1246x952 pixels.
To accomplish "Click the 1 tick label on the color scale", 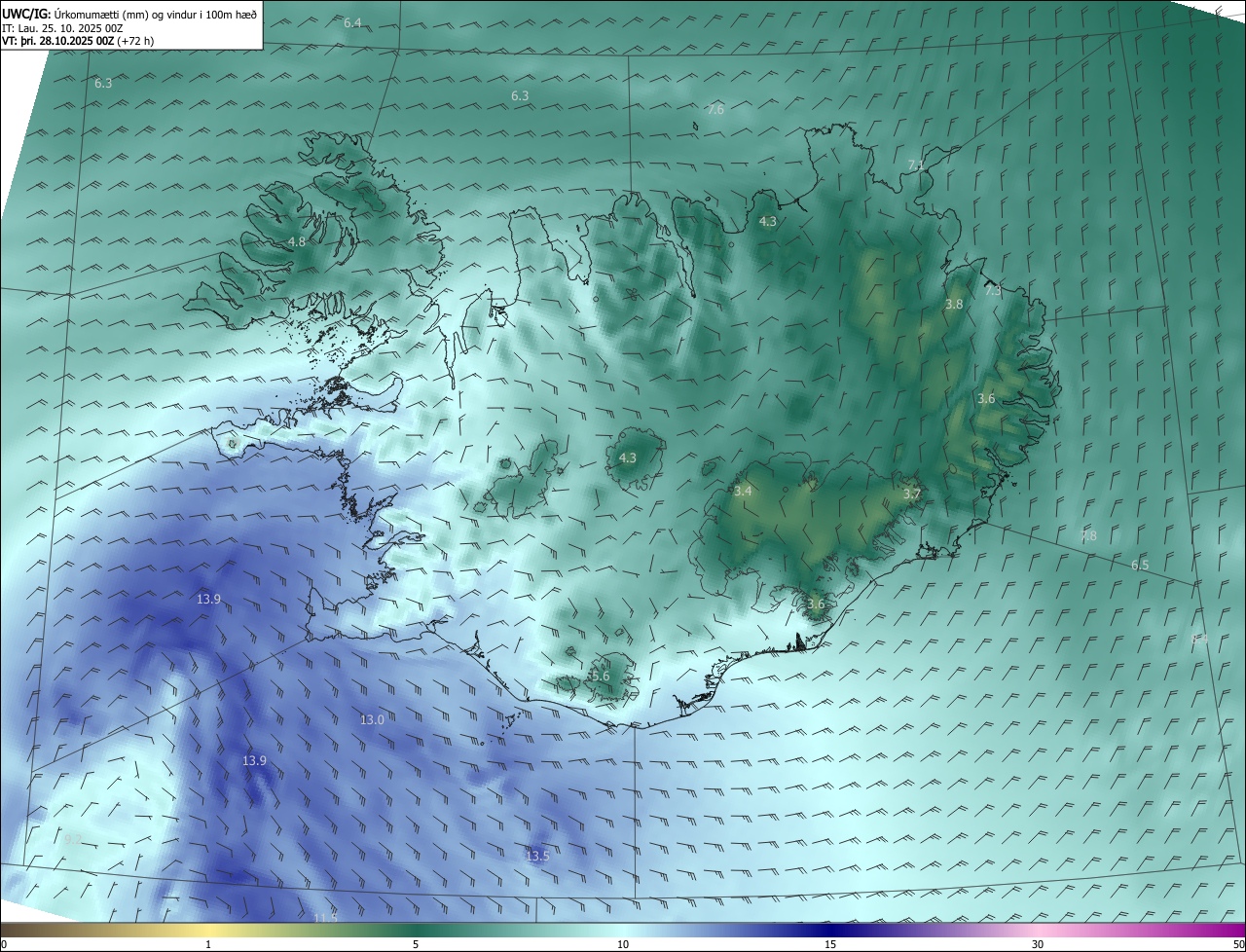I will coord(208,944).
